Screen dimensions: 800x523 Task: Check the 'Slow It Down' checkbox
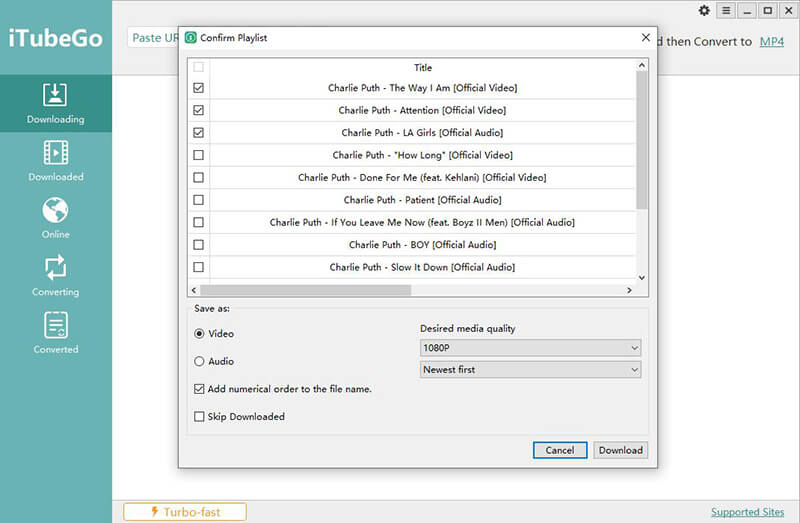(198, 267)
